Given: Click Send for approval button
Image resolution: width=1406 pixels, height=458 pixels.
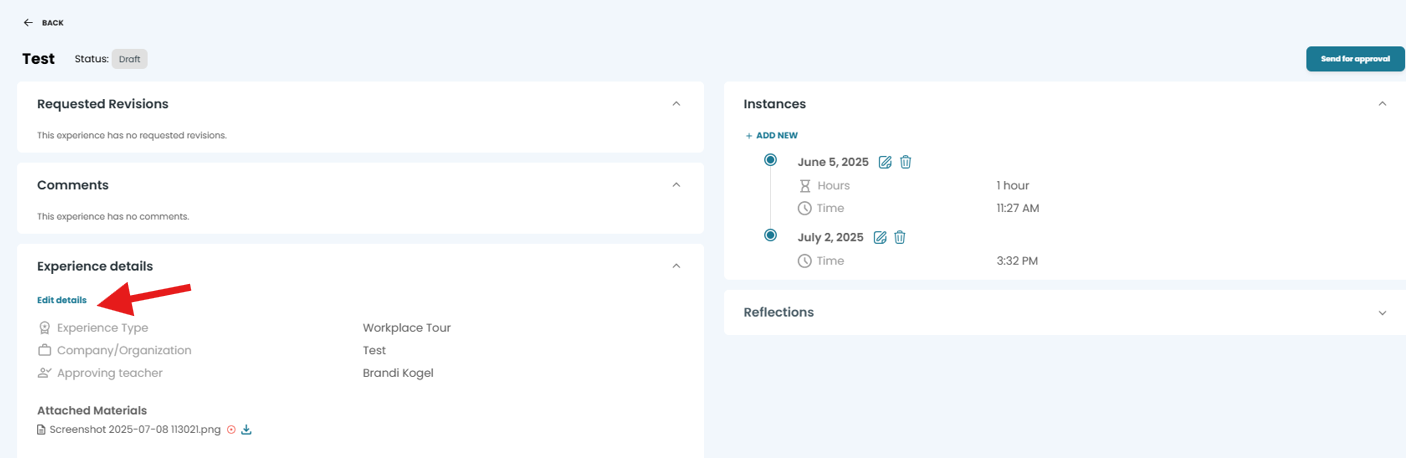Looking at the screenshot, I should pyautogui.click(x=1355, y=59).
